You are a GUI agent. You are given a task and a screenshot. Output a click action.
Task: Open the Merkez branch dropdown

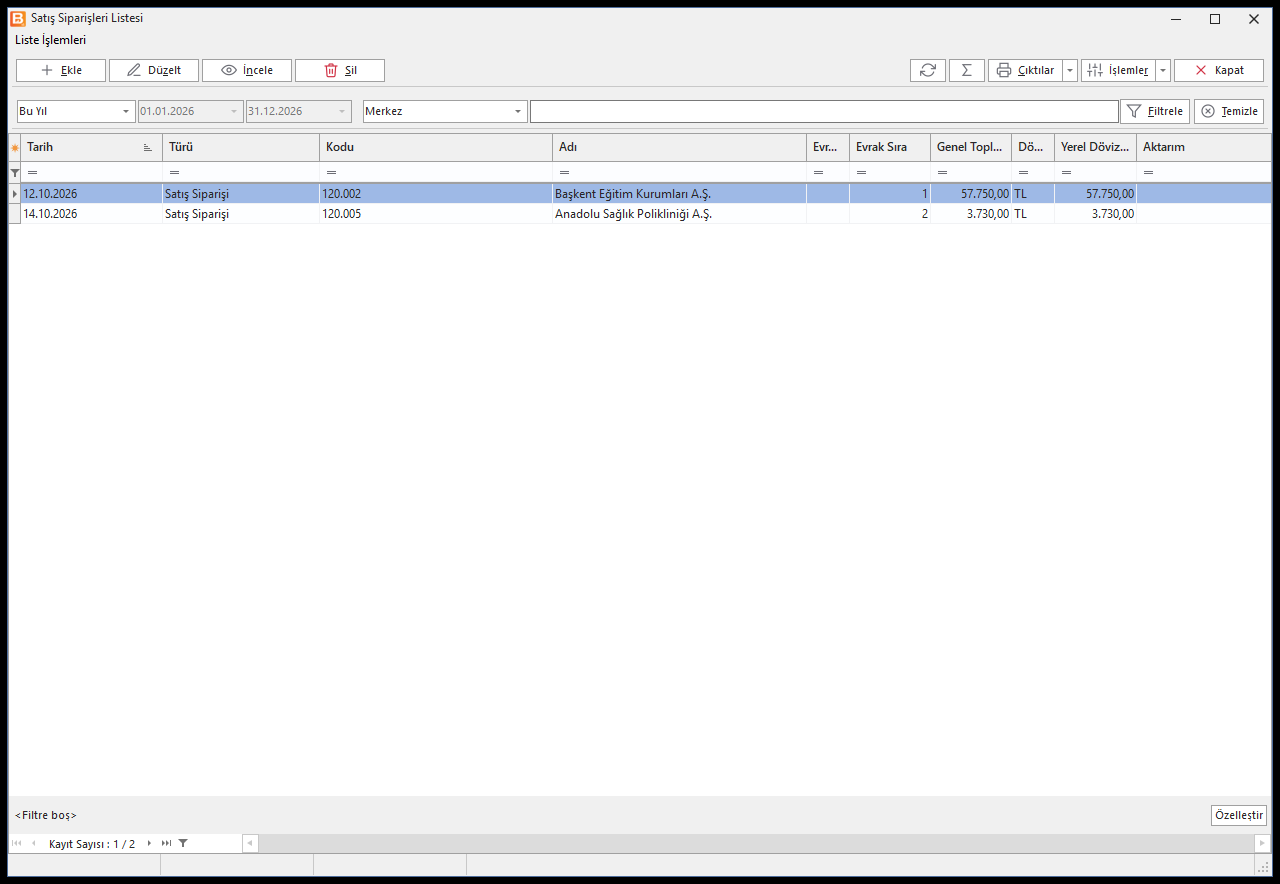(x=445, y=111)
